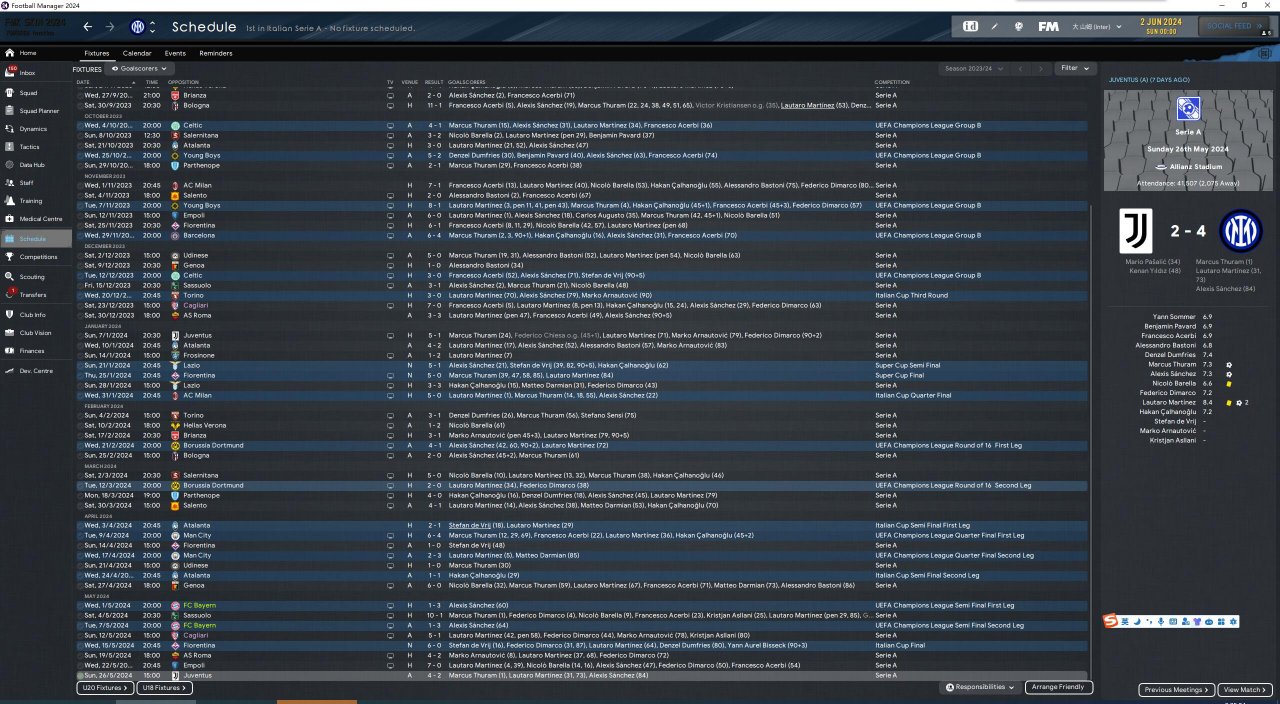Click the date 2 JUN 2024
The height and width of the screenshot is (704, 1280).
[x=1161, y=21]
